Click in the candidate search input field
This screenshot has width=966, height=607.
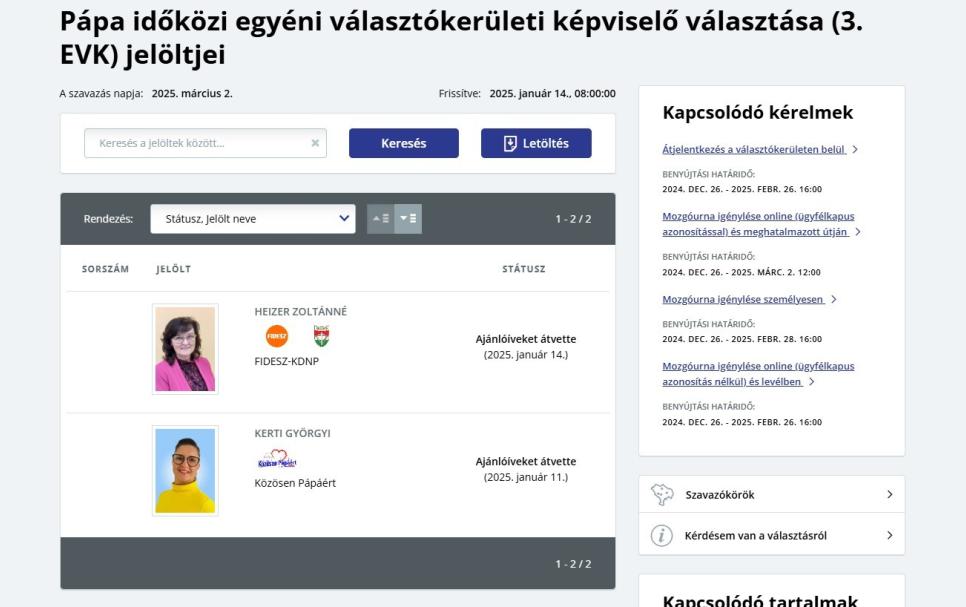[x=200, y=143]
